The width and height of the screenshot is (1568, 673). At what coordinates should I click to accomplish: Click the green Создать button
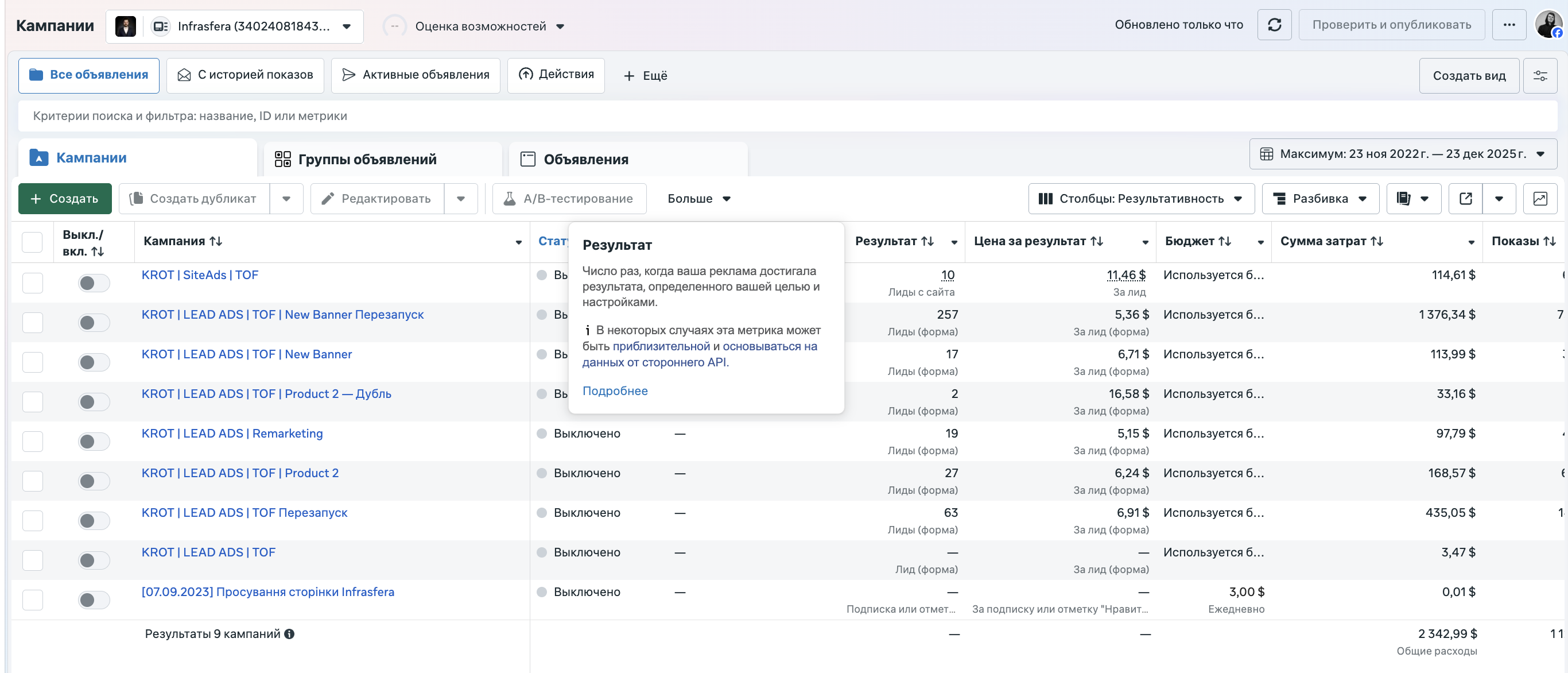(x=64, y=199)
